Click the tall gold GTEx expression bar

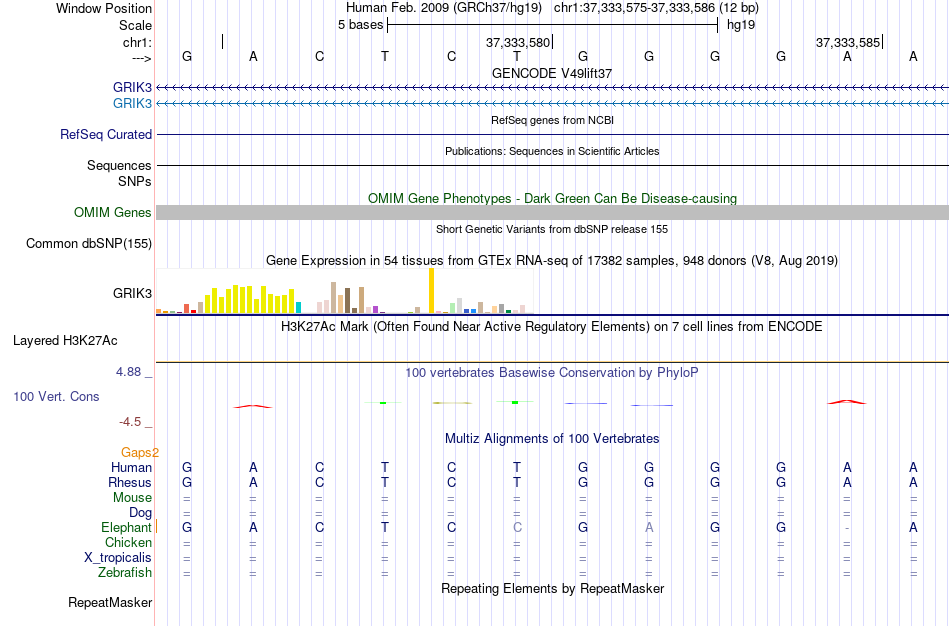[x=431, y=290]
